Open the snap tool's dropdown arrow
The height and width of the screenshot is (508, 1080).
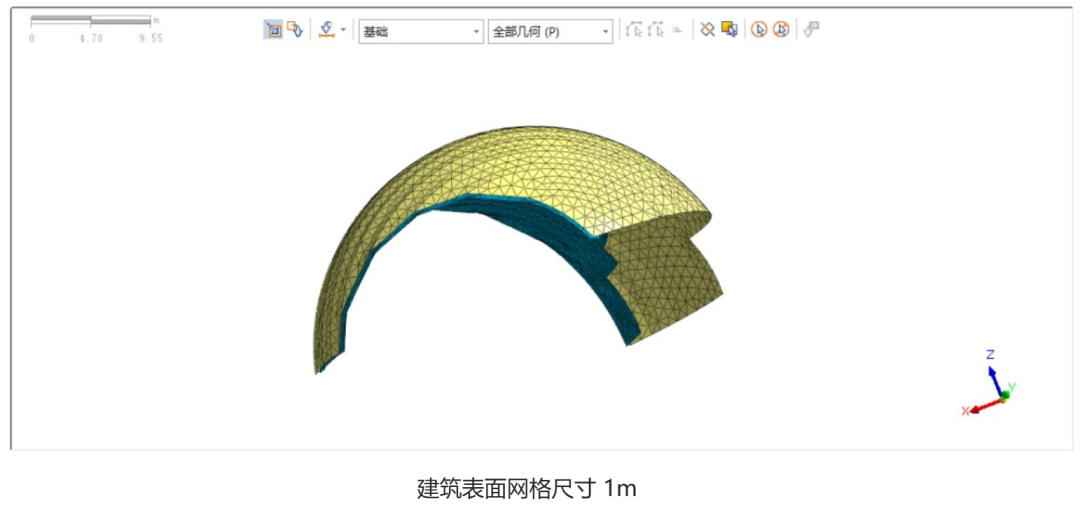click(343, 30)
